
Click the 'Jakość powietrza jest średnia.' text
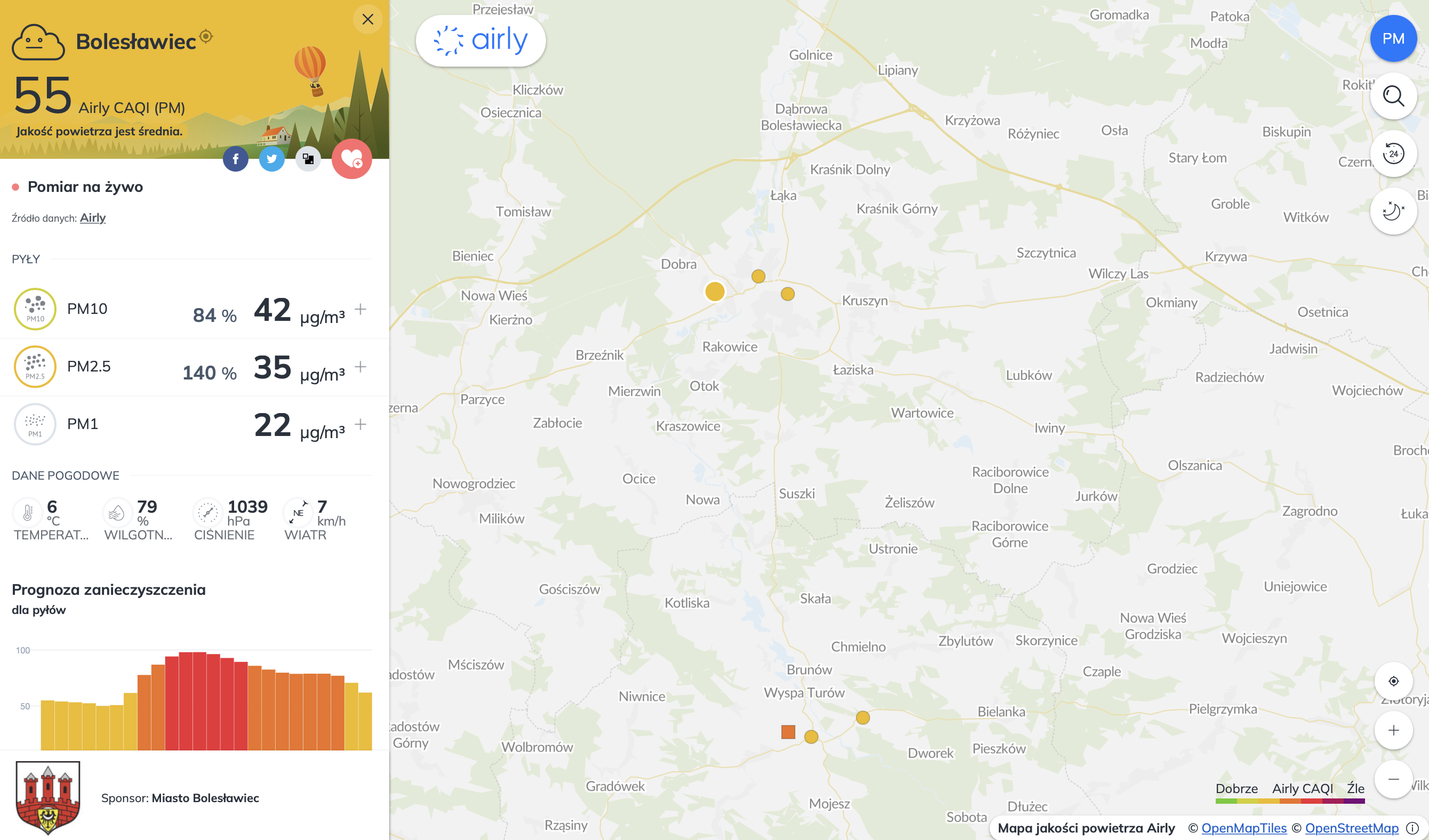pos(99,131)
